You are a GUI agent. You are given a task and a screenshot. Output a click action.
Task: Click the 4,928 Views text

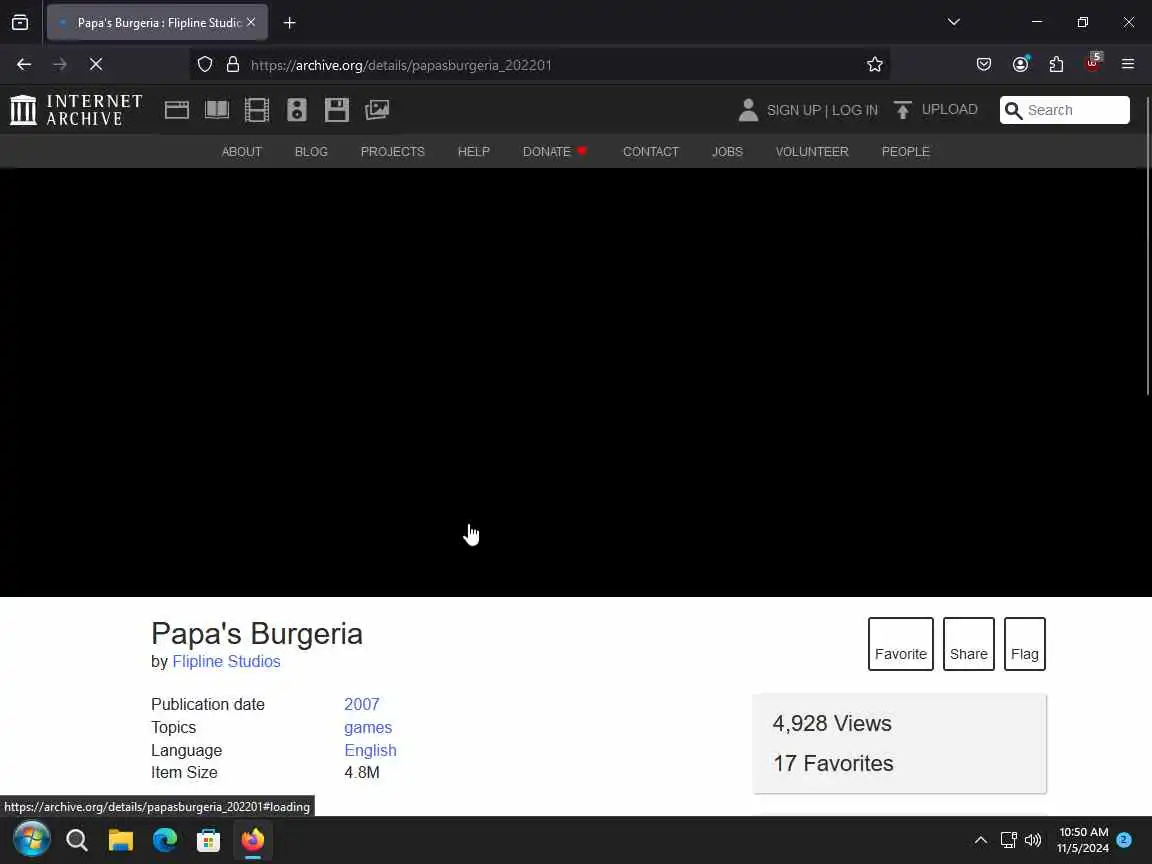point(832,723)
